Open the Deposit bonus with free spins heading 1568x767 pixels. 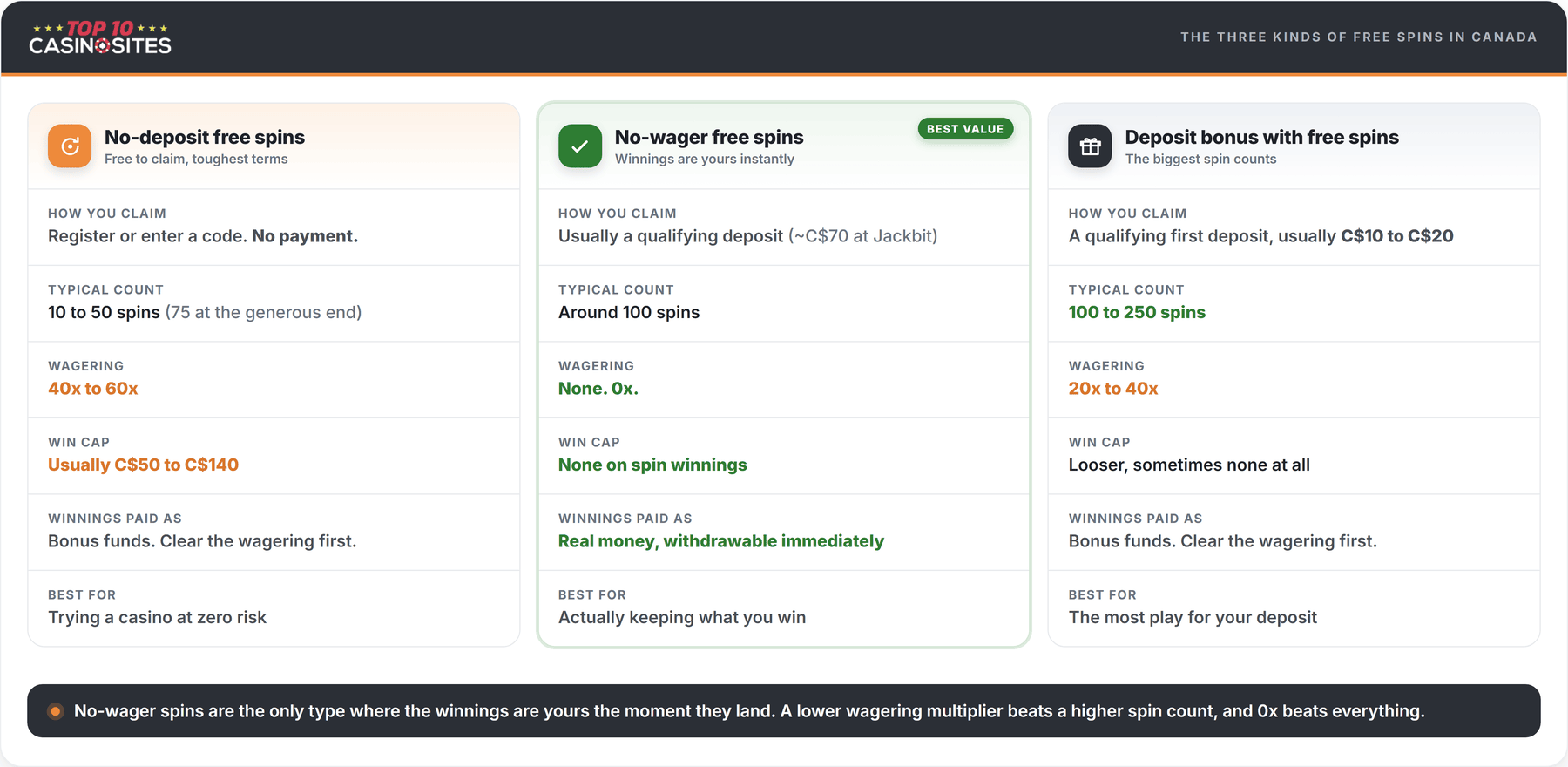coord(1261,137)
